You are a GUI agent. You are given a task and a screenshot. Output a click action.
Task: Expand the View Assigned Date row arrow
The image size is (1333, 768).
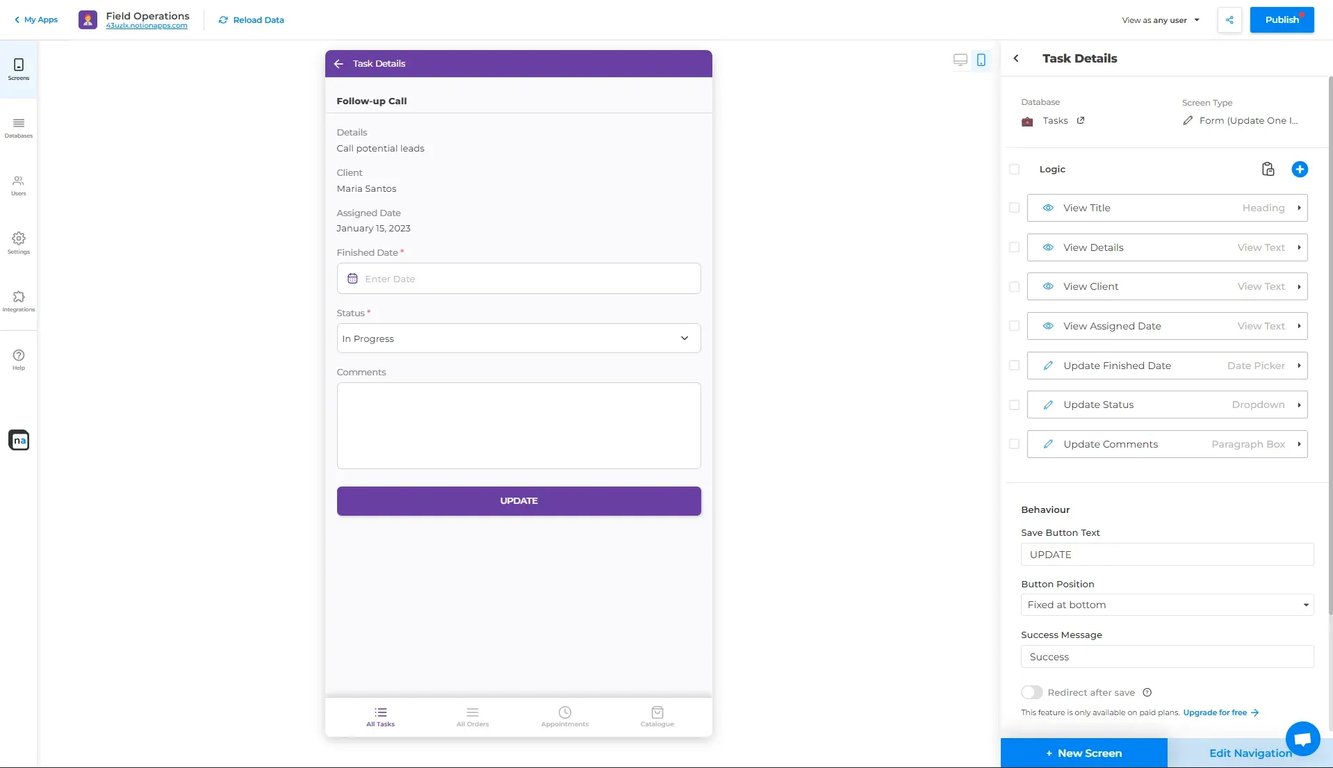1299,326
